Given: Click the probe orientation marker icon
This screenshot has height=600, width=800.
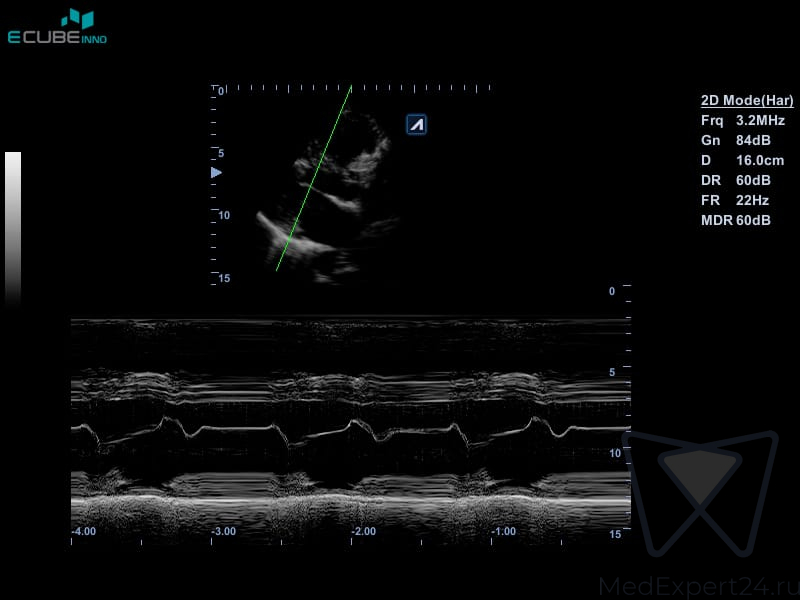Looking at the screenshot, I should (417, 124).
